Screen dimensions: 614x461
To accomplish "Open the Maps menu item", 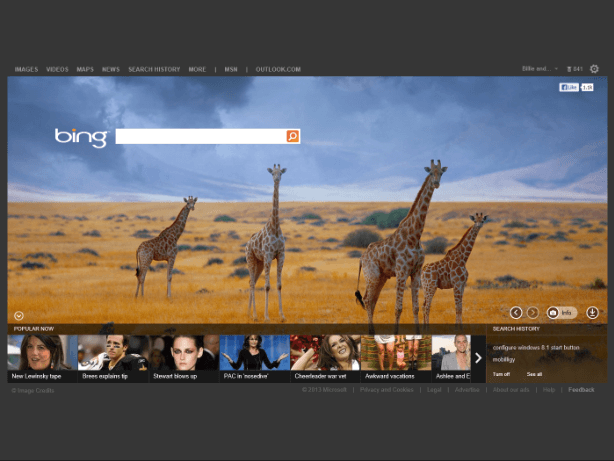I will coord(85,69).
